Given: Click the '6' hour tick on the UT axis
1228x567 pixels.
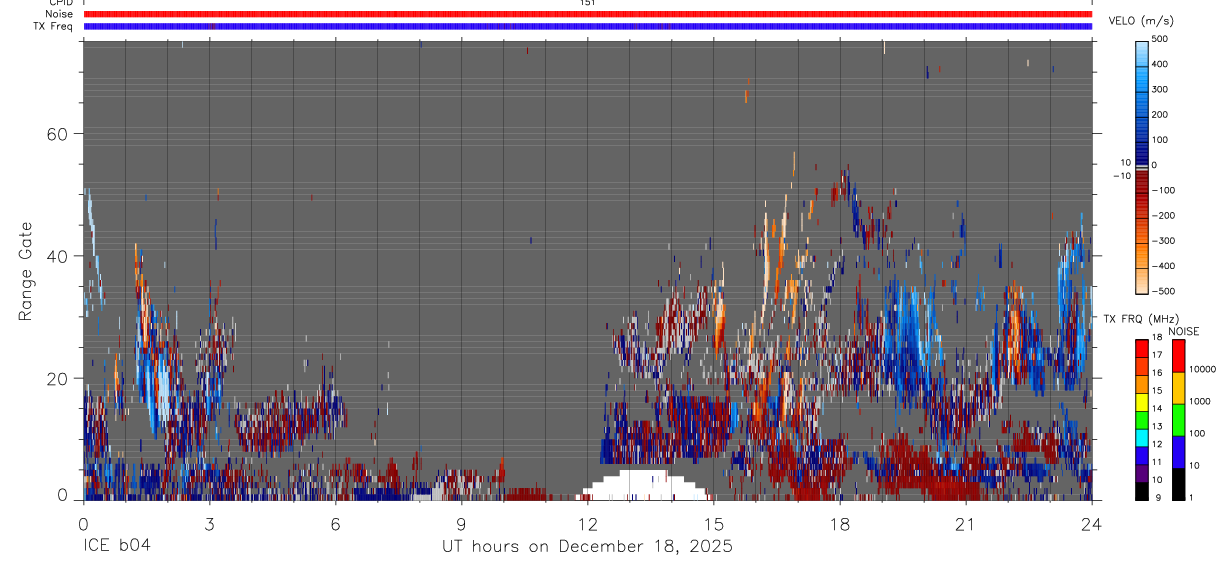Looking at the screenshot, I should point(335,522).
